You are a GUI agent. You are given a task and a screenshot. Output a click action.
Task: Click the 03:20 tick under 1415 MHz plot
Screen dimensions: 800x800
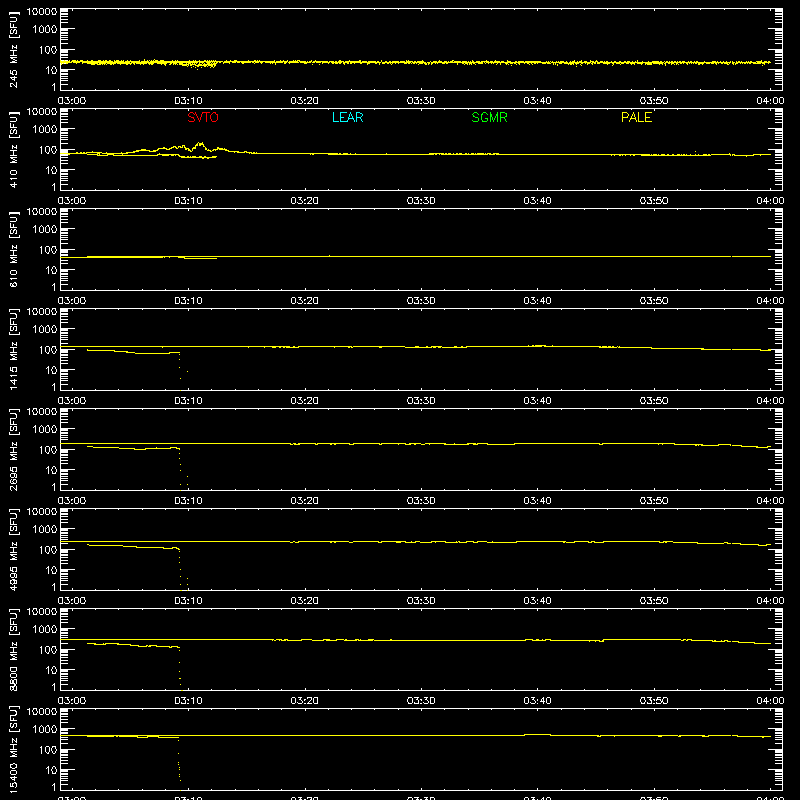click(305, 401)
